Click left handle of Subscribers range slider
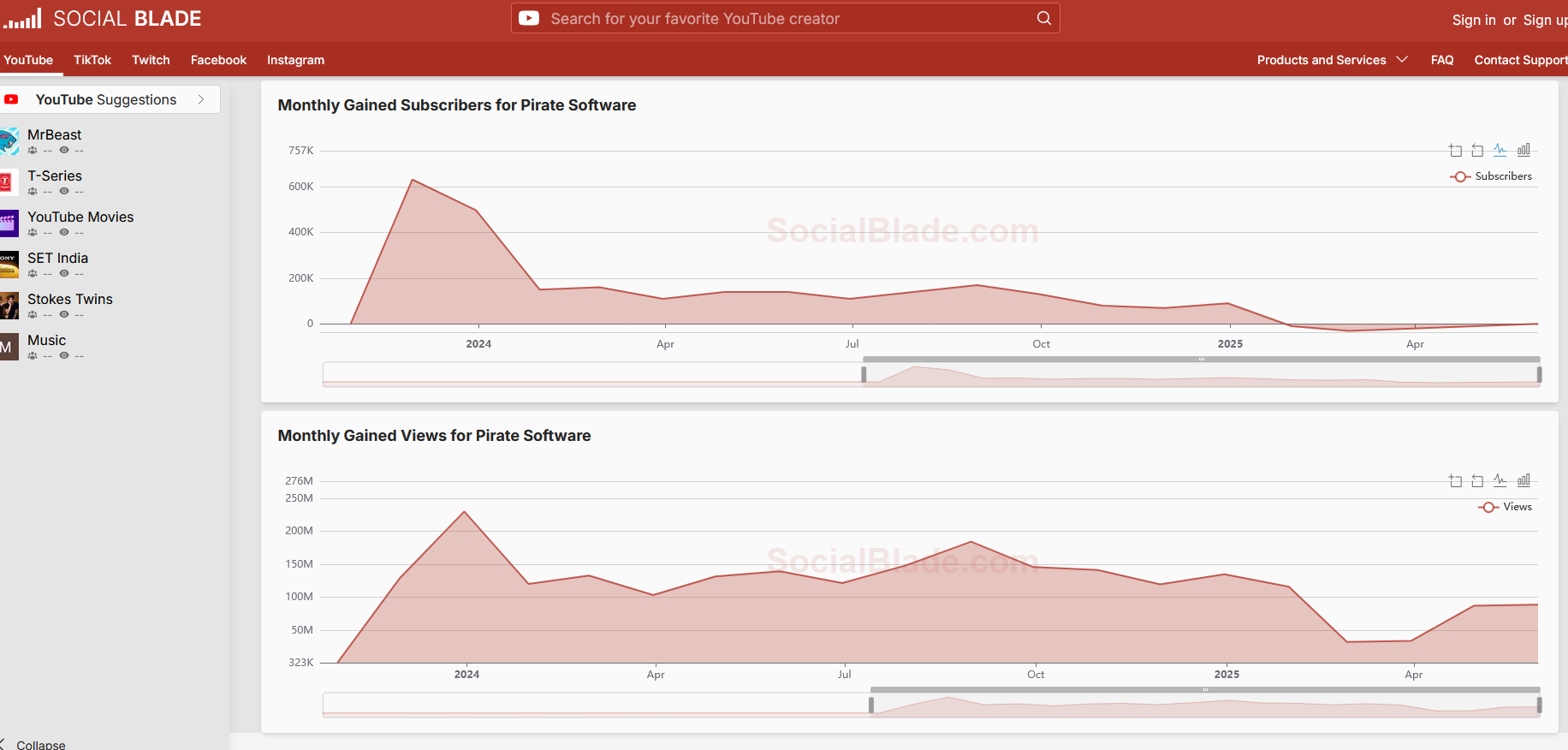The width and height of the screenshot is (1568, 750). 864,374
